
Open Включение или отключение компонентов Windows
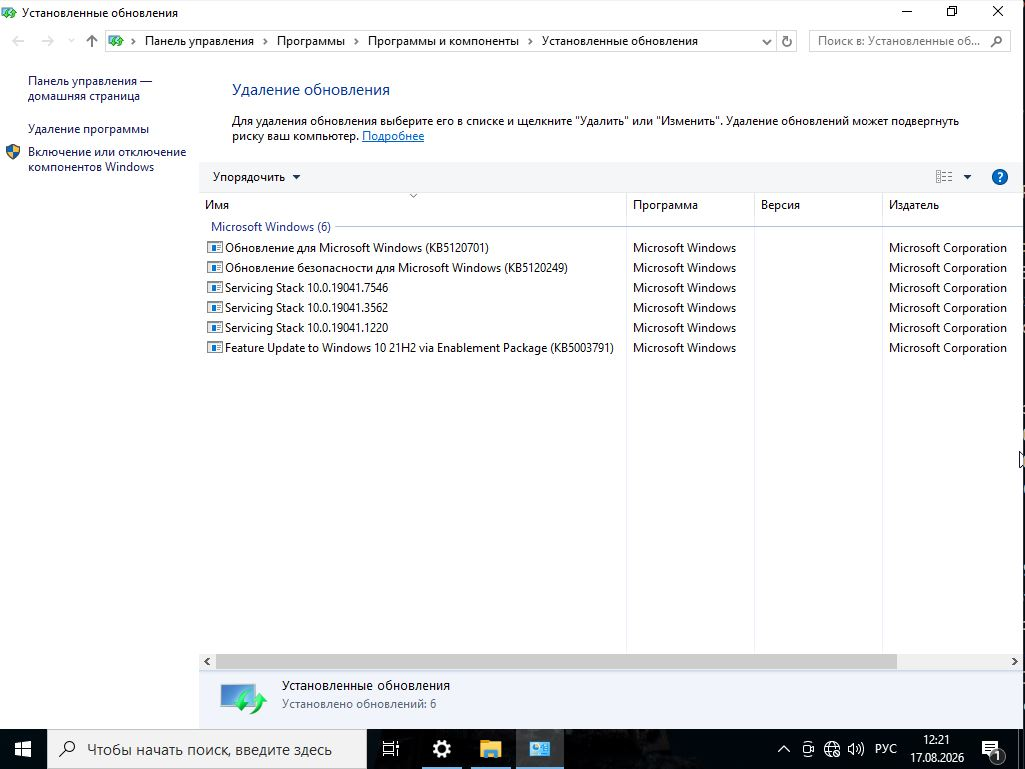107,159
